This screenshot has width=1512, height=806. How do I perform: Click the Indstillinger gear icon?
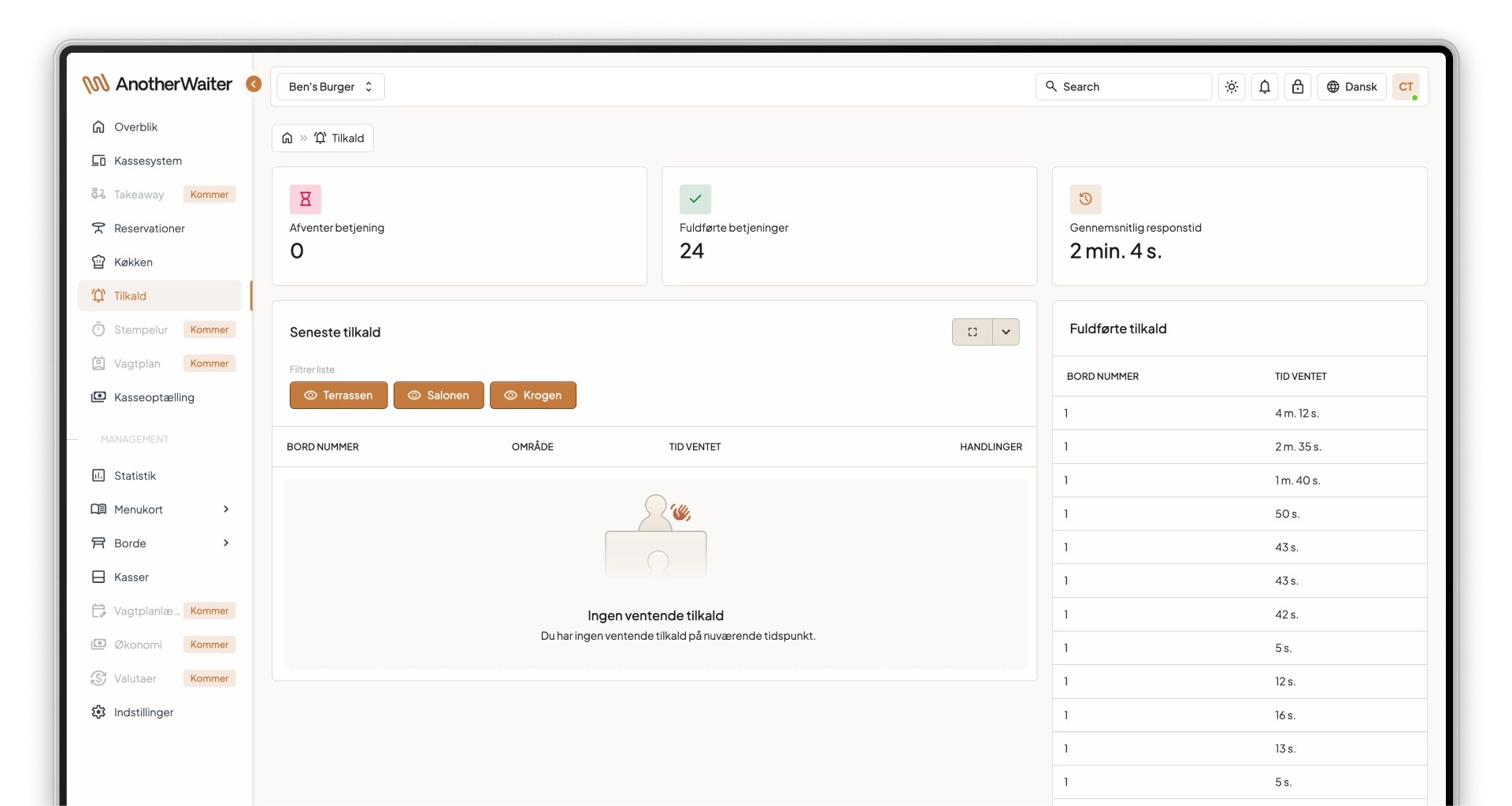click(x=98, y=712)
